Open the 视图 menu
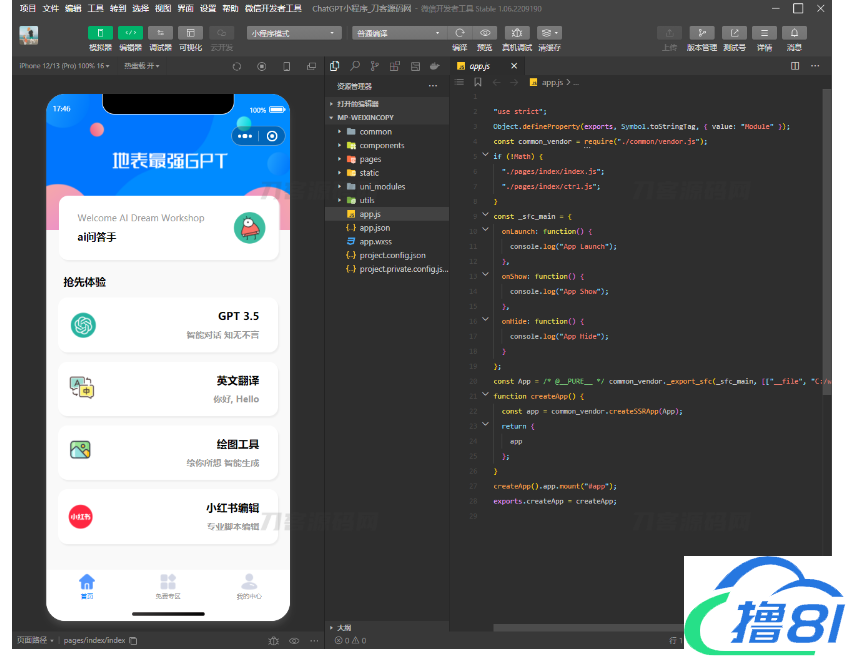Screen dimensions: 846x656 coord(162,9)
